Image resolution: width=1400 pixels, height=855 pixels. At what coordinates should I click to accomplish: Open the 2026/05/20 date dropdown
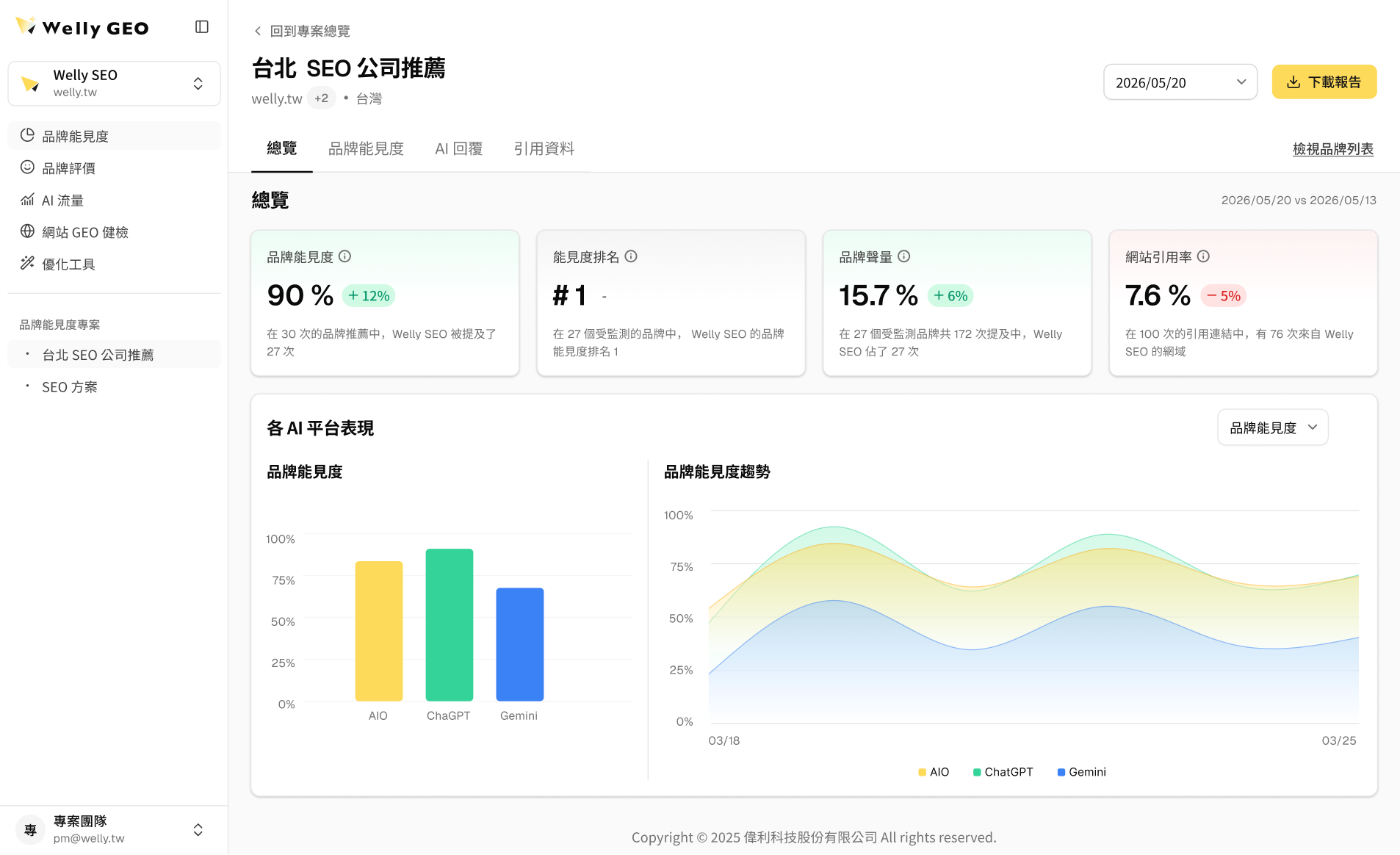[x=1180, y=82]
